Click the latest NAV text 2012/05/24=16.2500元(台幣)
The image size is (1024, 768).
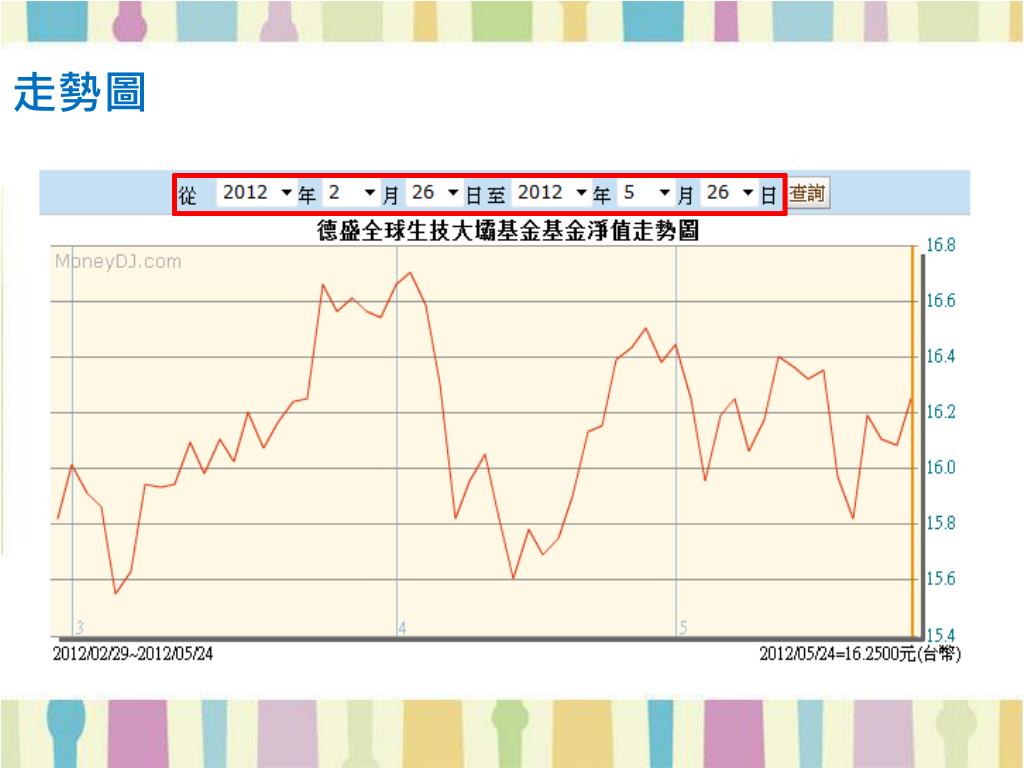click(859, 653)
